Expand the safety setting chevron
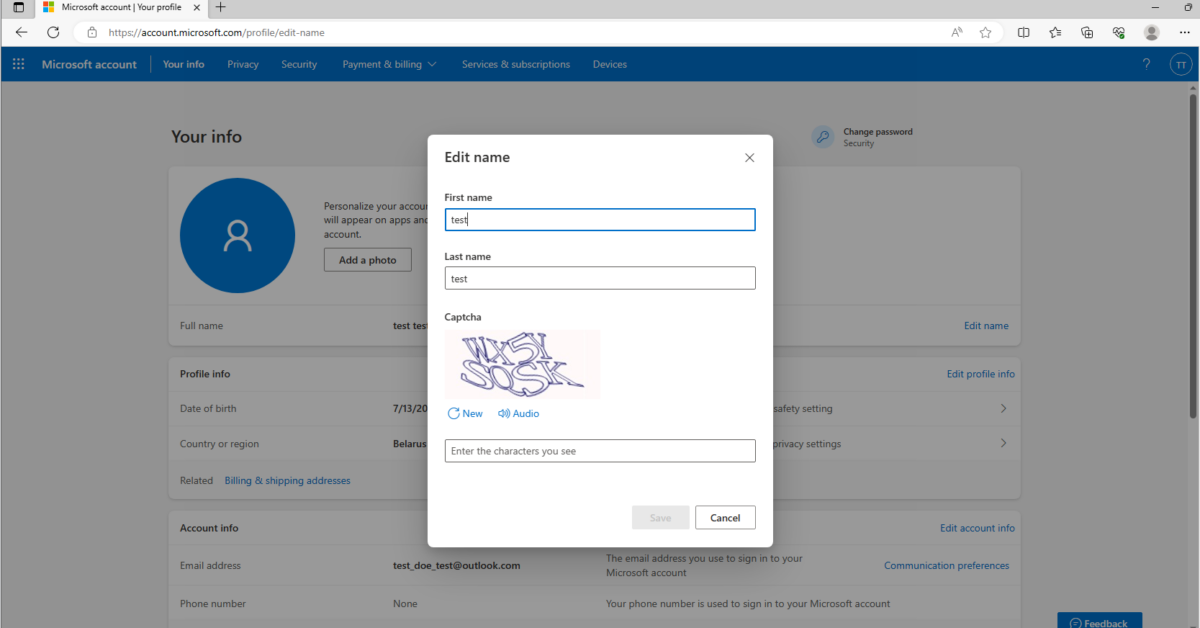Screen dimensions: 1200x628 click(x=1003, y=408)
